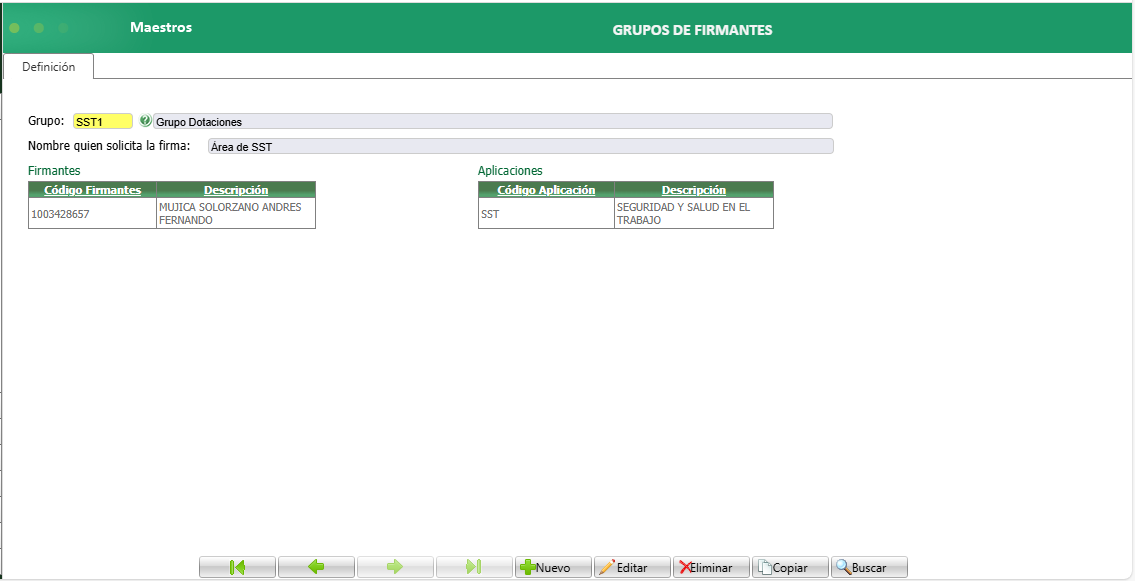Click the Nuevo button
This screenshot has height=581, width=1135.
tap(553, 567)
